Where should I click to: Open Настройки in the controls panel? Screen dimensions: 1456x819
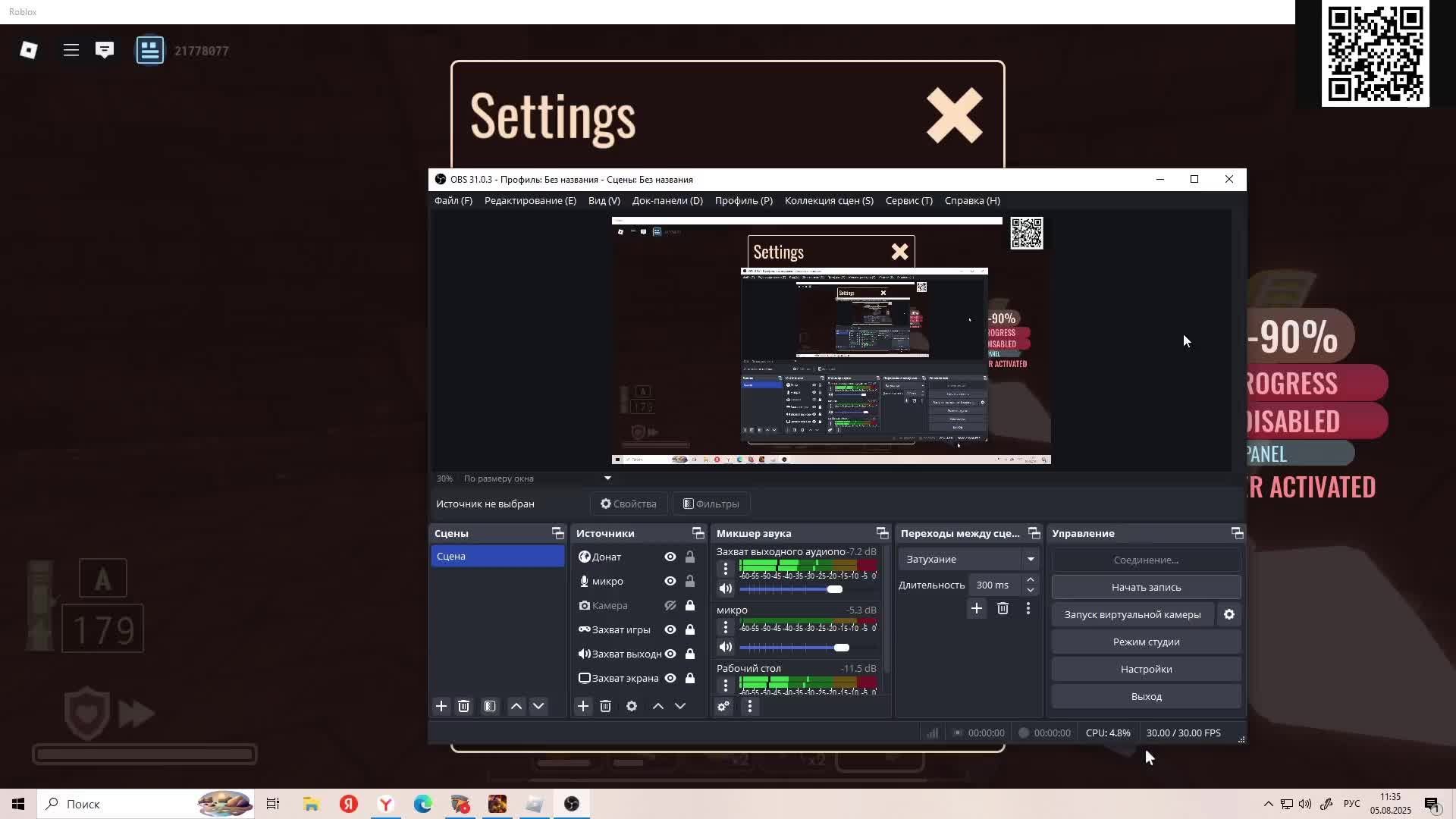point(1146,669)
